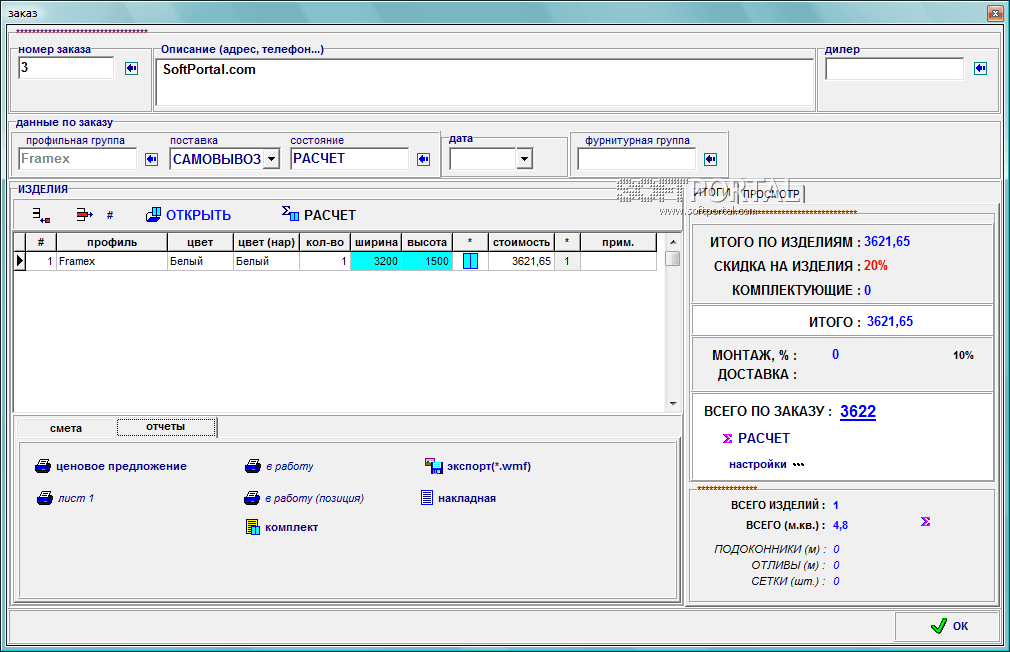Click the МОНТАЖ value 0
This screenshot has width=1010, height=652.
pos(835,354)
